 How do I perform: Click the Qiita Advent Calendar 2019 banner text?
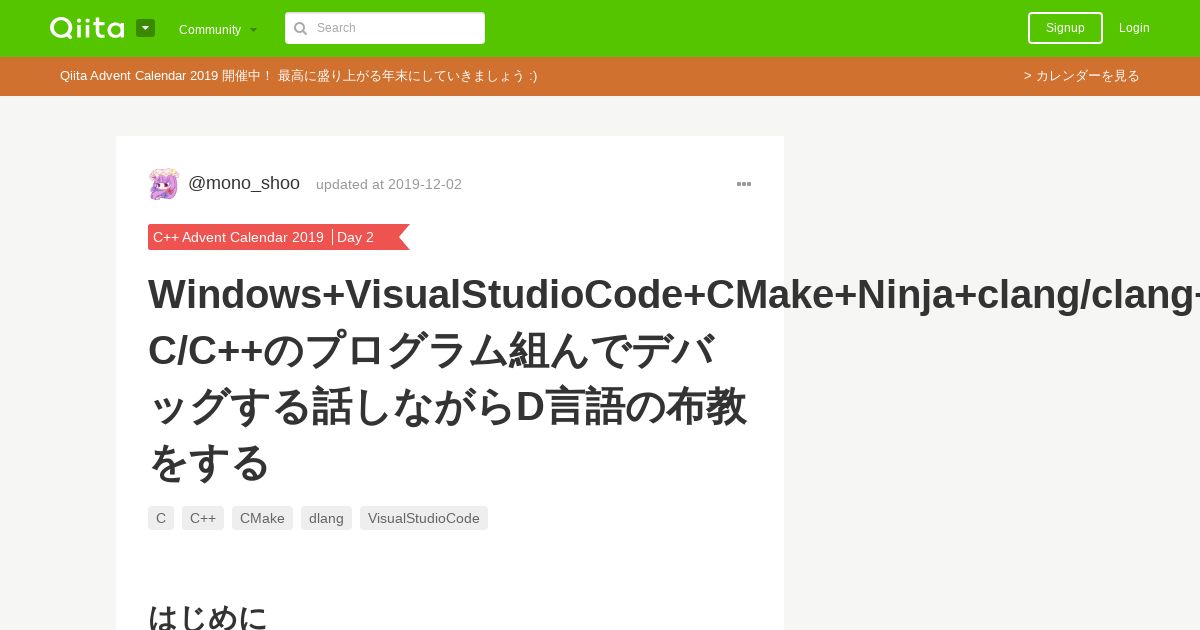298,76
